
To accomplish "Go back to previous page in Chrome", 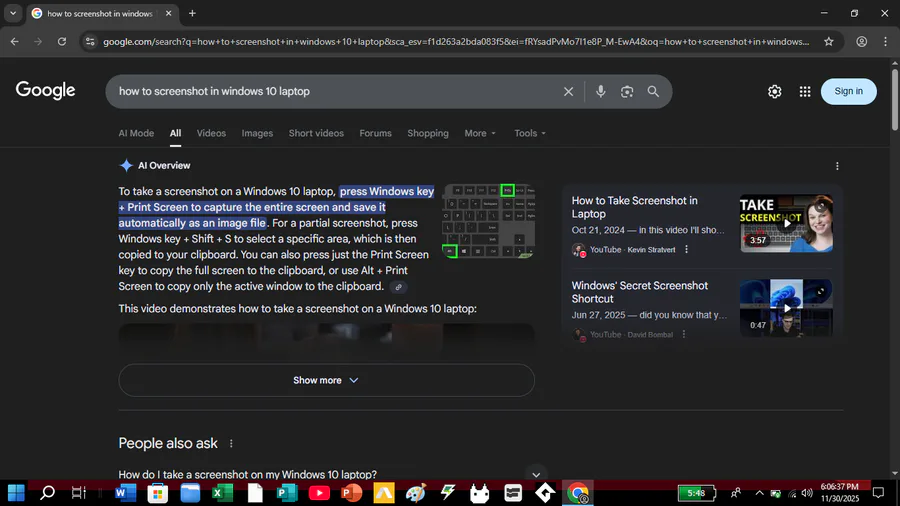I will click(14, 41).
